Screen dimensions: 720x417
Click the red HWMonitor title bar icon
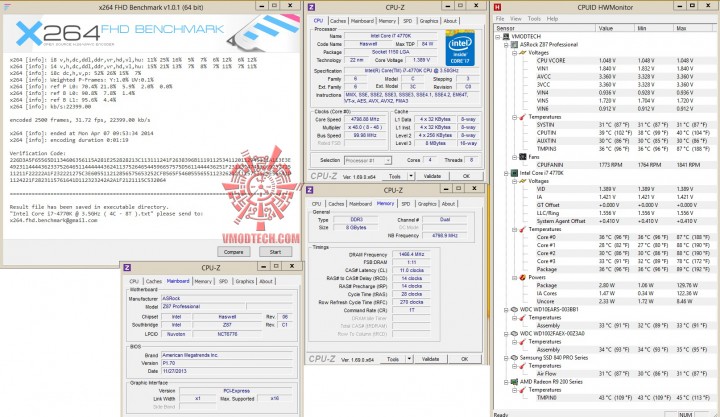point(497,7)
